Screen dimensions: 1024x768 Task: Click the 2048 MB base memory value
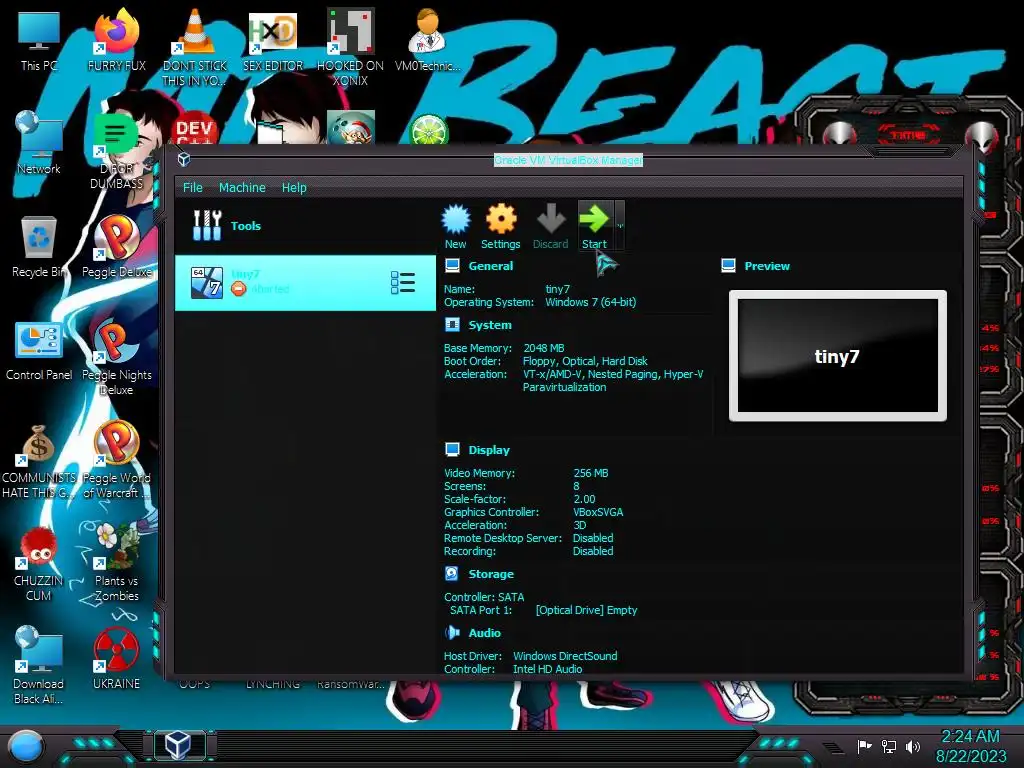543,348
